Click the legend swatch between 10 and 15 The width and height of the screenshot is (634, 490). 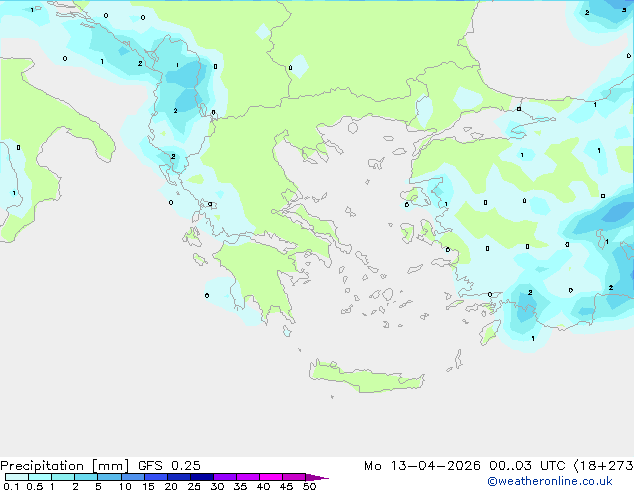(132, 477)
